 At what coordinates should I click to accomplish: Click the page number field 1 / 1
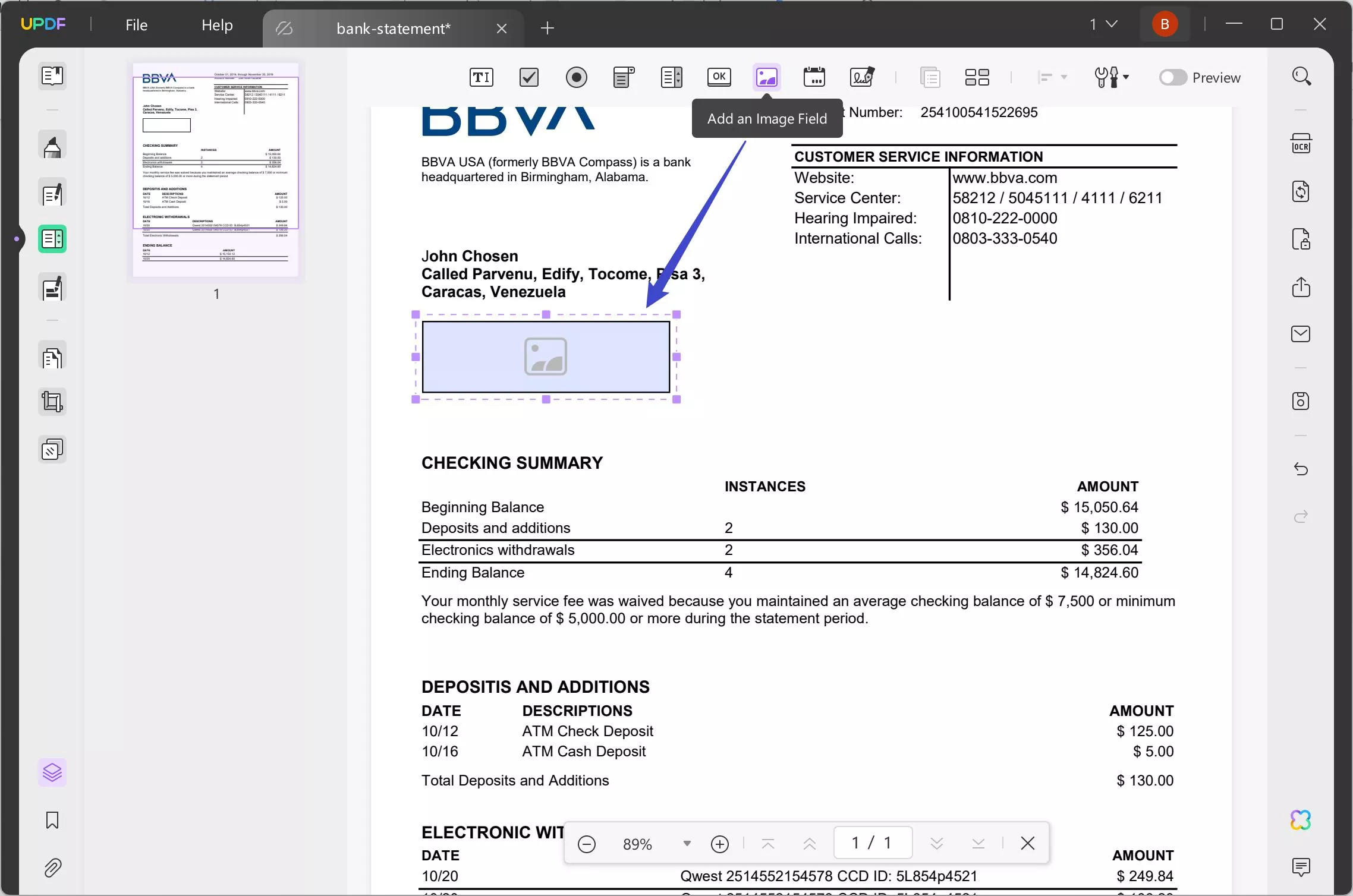(x=873, y=843)
